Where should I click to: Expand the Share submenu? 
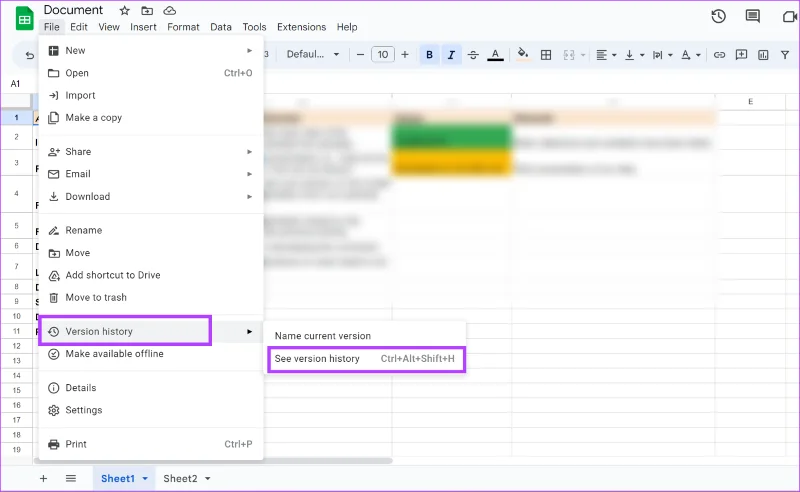151,152
